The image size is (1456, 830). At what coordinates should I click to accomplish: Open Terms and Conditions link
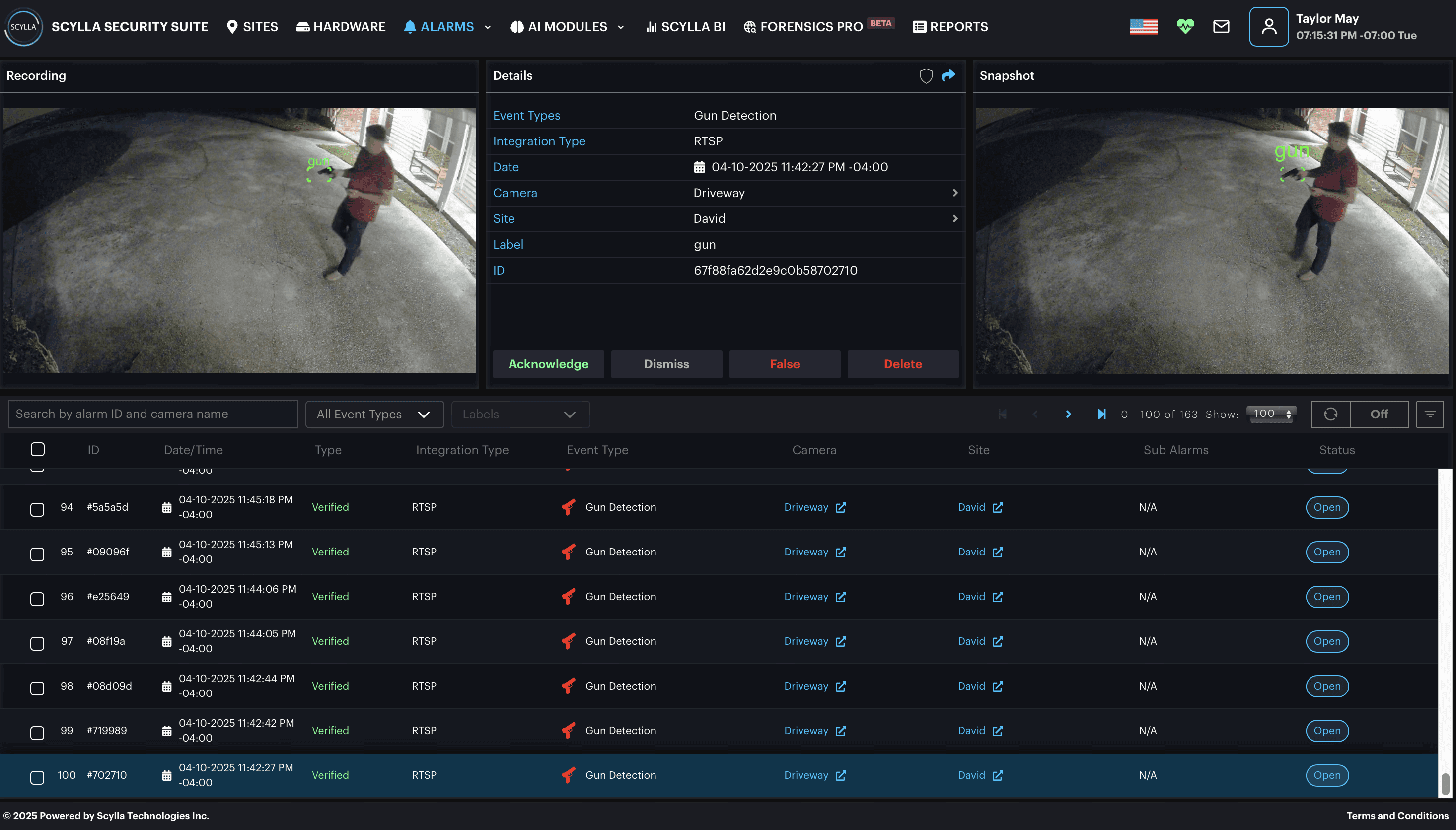1397,816
